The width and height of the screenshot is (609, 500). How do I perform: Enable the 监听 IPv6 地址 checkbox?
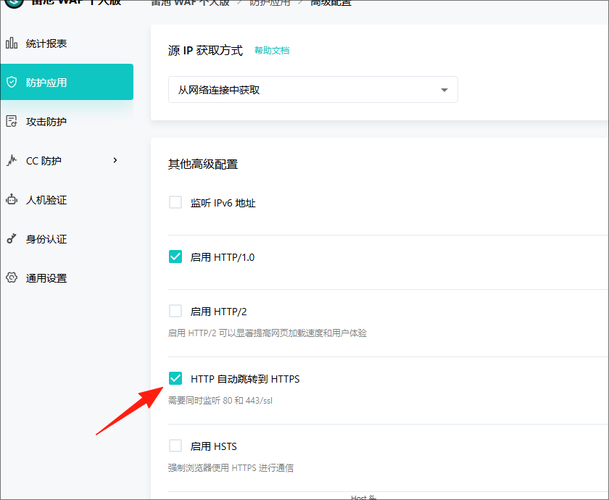point(176,202)
